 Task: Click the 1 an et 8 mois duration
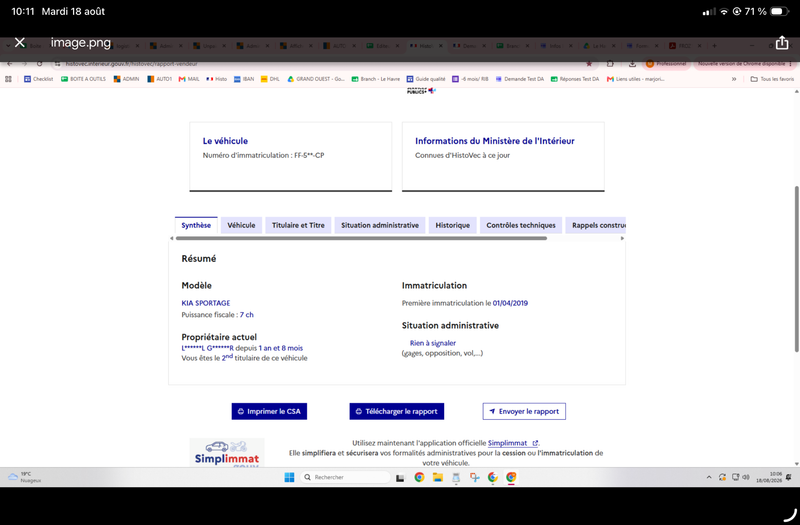point(281,348)
